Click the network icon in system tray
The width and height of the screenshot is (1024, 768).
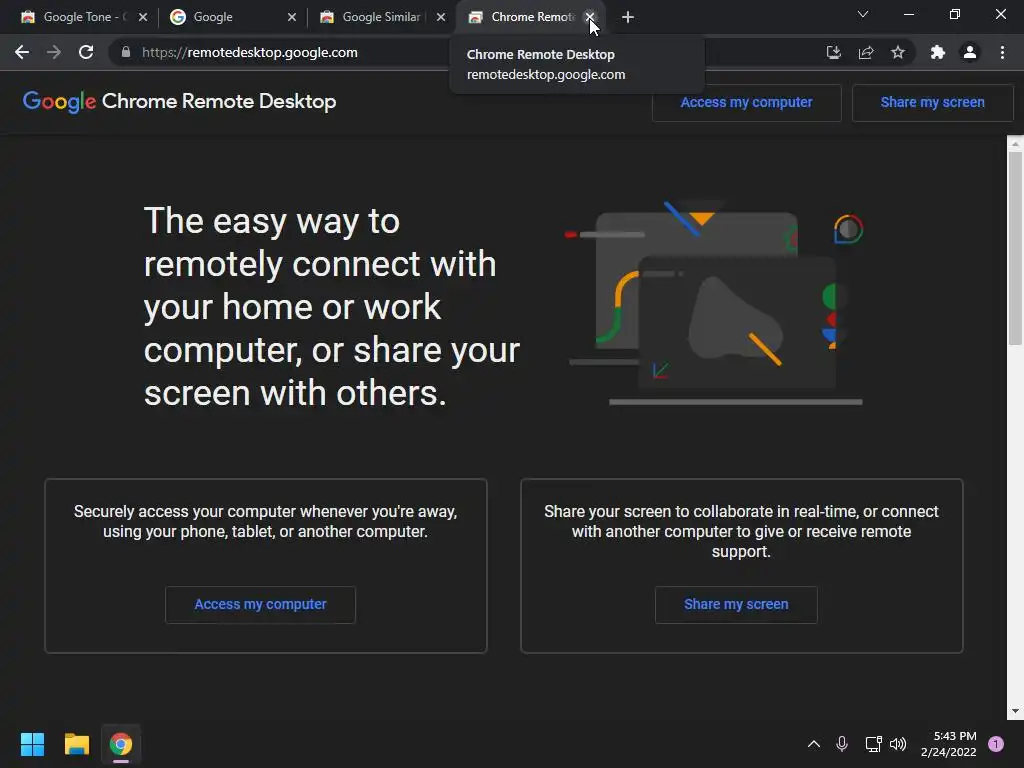[x=873, y=744]
